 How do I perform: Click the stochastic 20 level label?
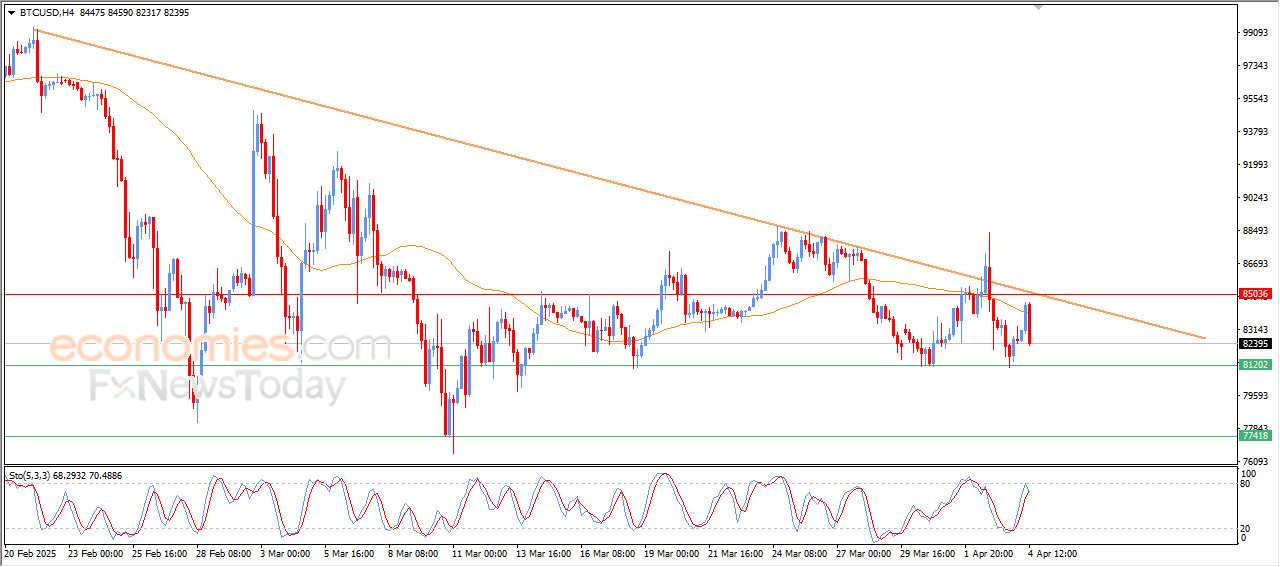click(1246, 528)
